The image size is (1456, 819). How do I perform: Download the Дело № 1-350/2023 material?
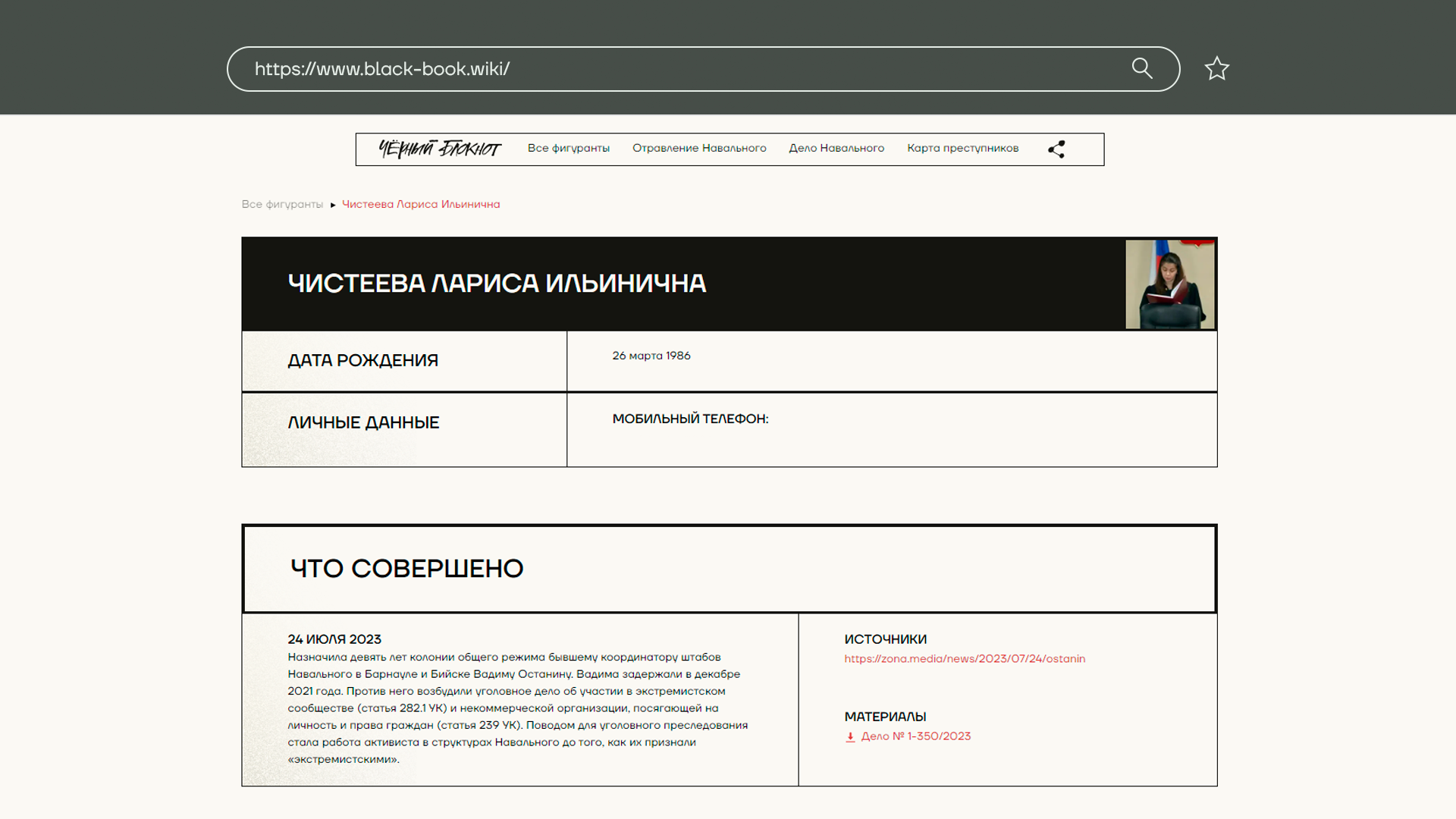point(915,736)
